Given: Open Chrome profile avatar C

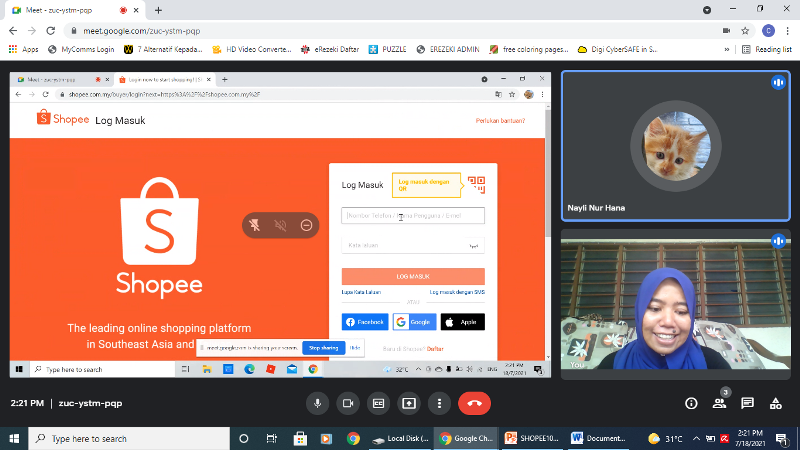Looking at the screenshot, I should (x=768, y=31).
